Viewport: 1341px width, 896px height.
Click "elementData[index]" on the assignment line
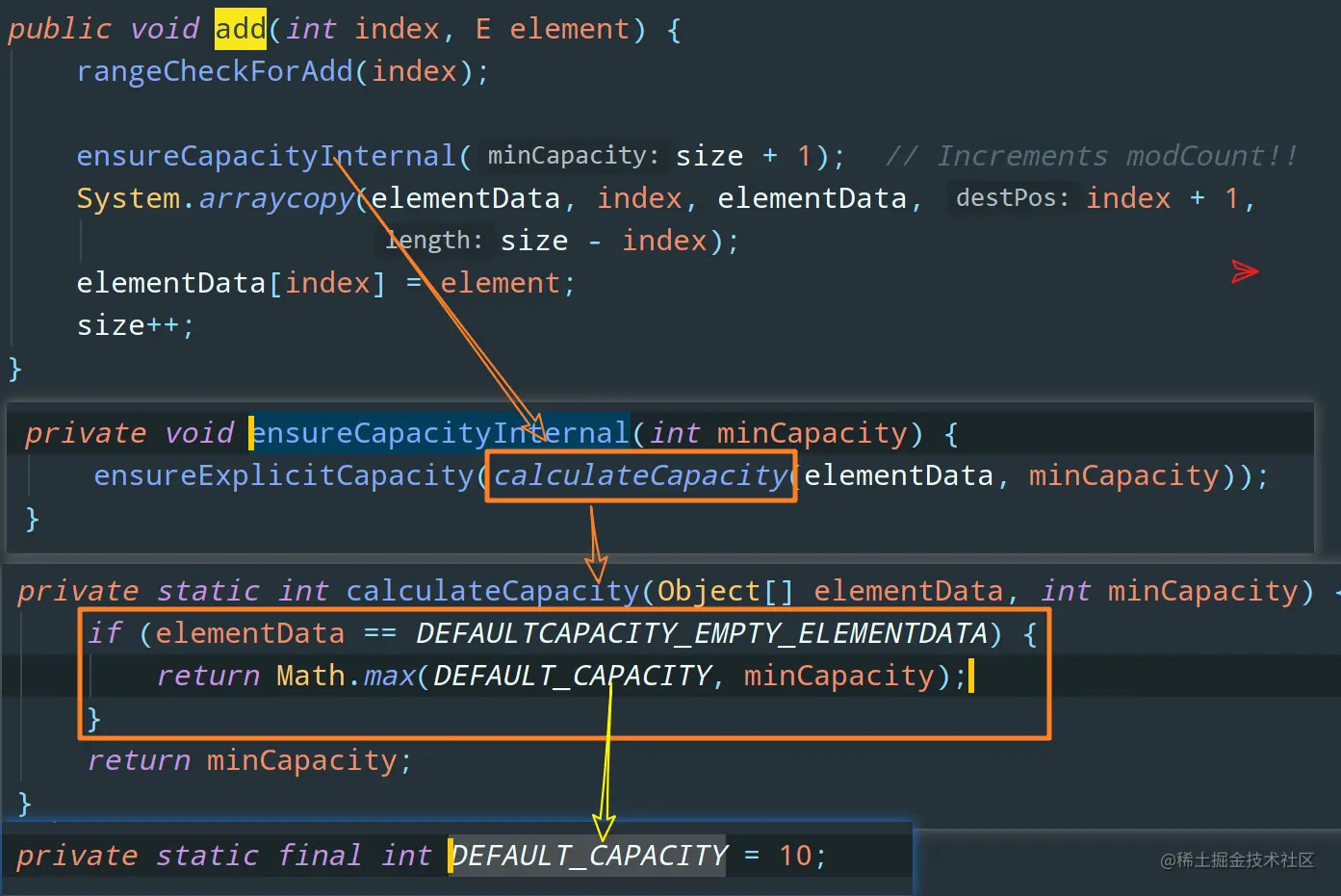coord(231,283)
